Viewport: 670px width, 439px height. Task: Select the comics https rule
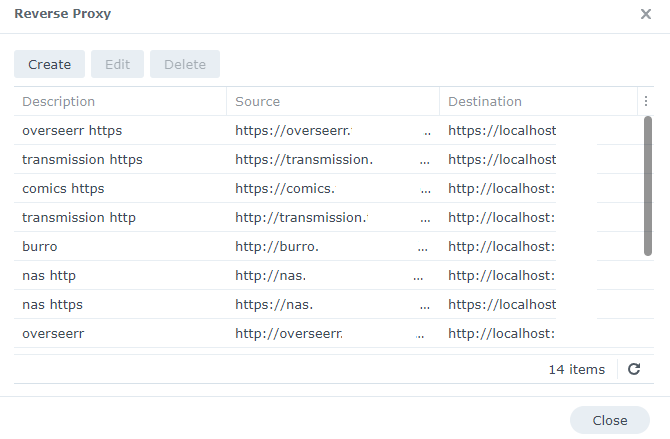[x=63, y=188]
